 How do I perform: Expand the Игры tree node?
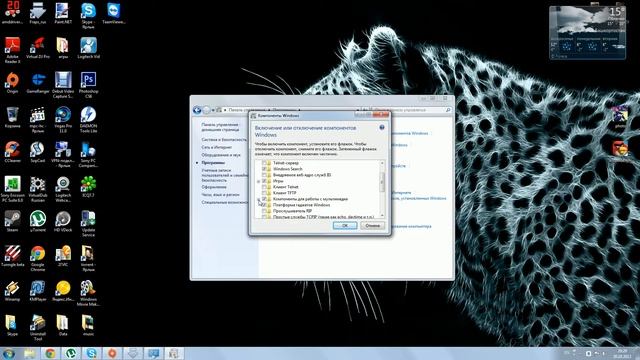pos(258,181)
